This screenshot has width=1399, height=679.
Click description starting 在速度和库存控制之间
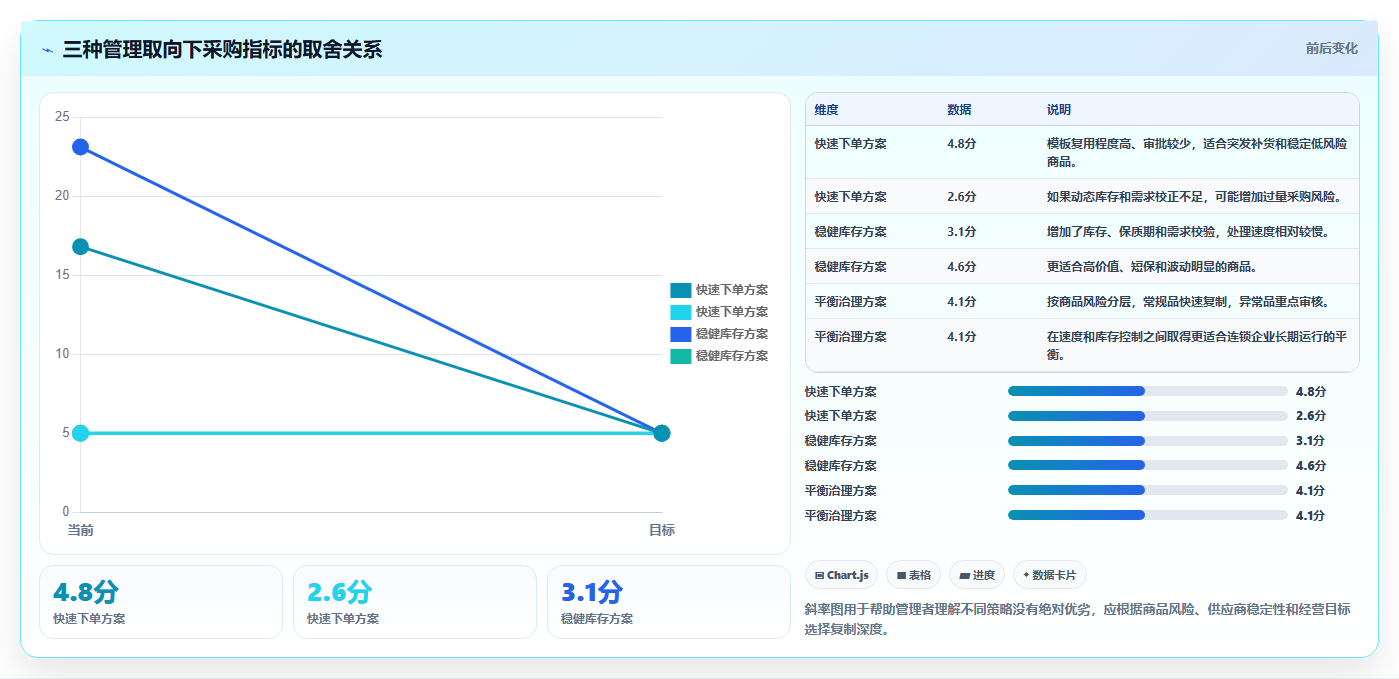pyautogui.click(x=1197, y=346)
